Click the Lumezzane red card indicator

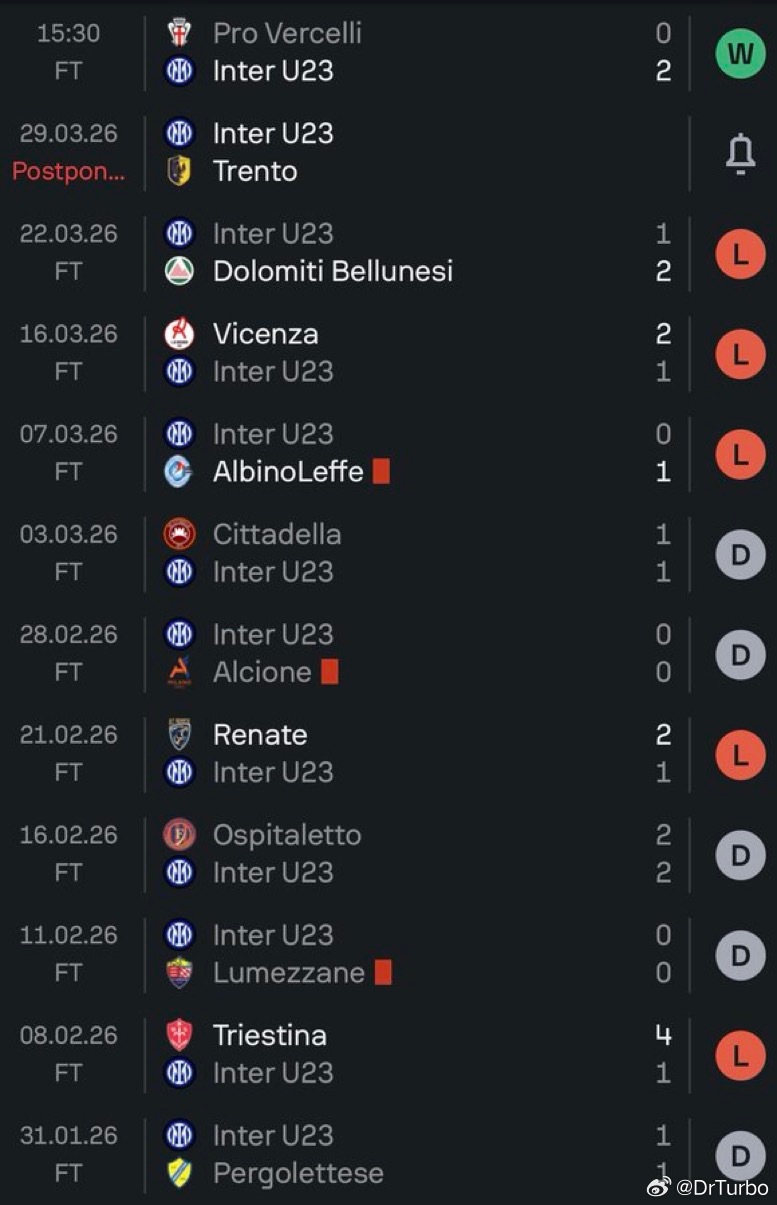pos(383,973)
